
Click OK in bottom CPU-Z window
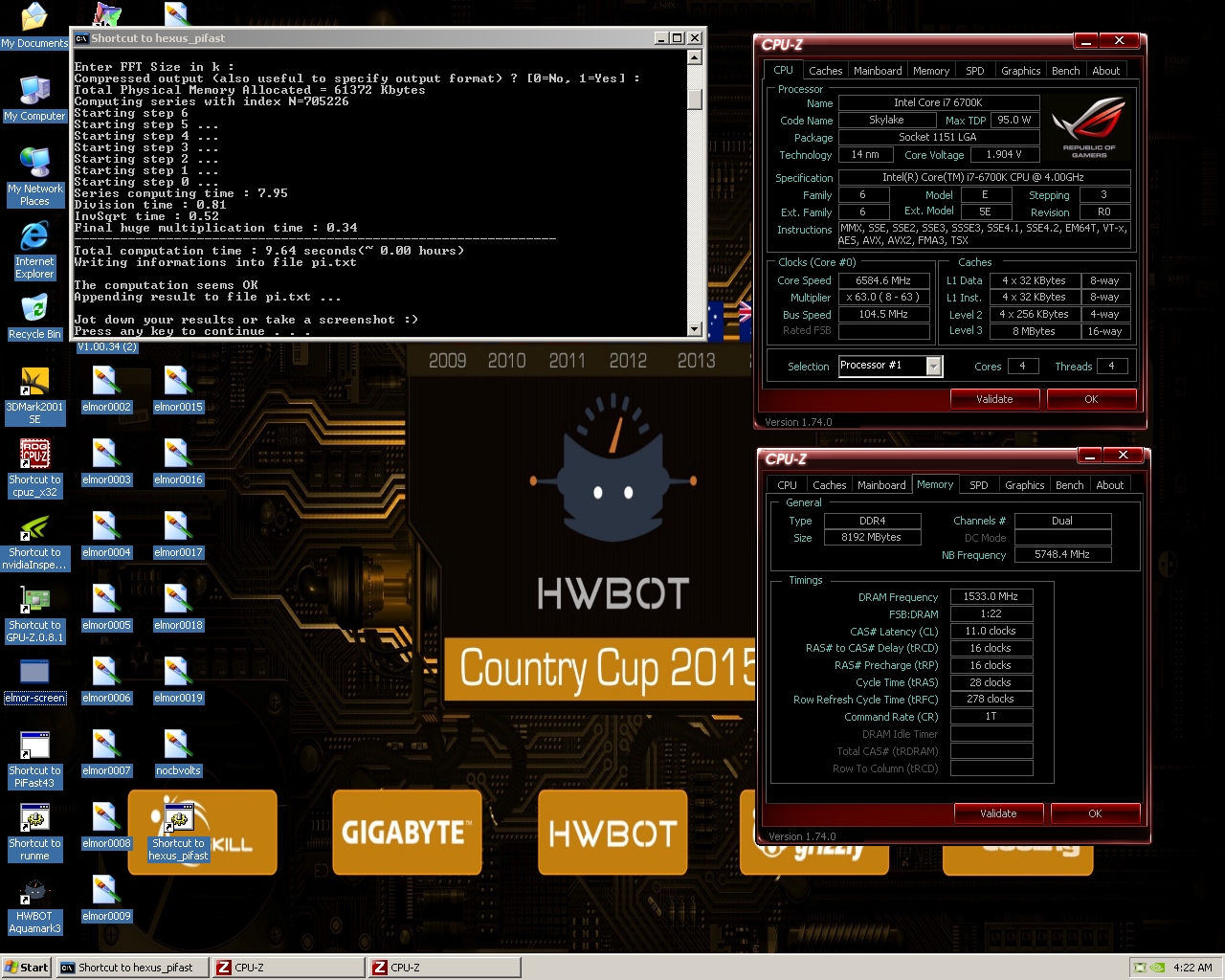click(x=1095, y=813)
